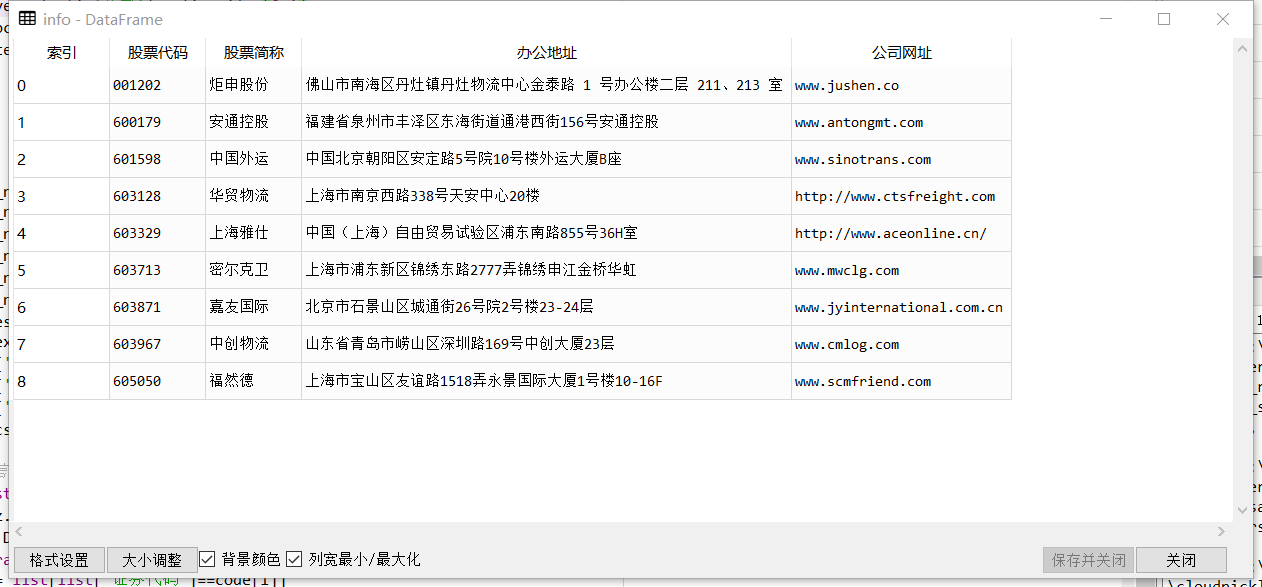Select stock code cell 601598

click(158, 160)
